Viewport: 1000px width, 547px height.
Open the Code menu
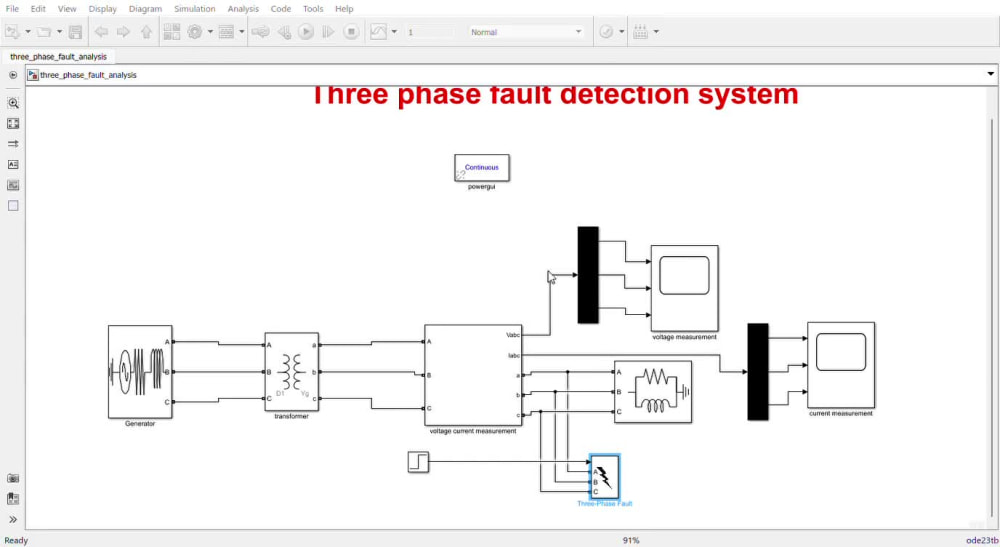click(281, 9)
